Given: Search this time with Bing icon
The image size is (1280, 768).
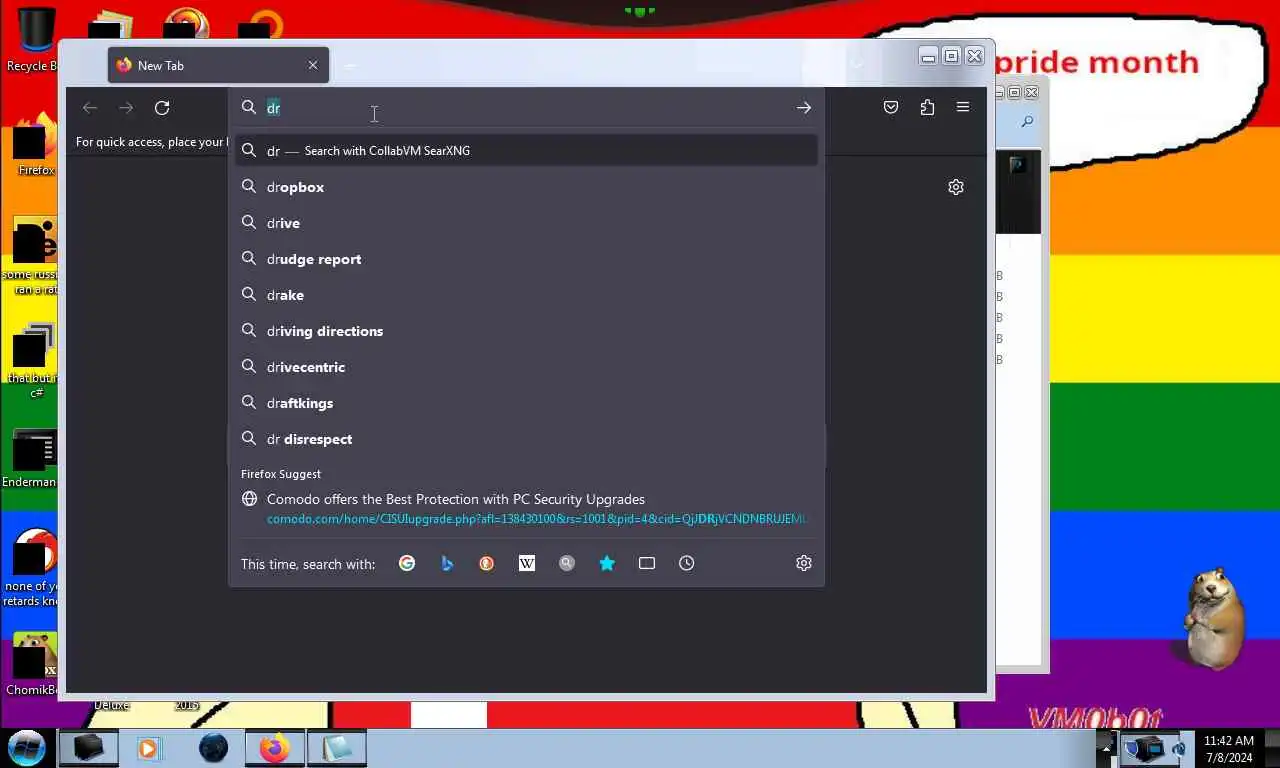Looking at the screenshot, I should coord(447,564).
